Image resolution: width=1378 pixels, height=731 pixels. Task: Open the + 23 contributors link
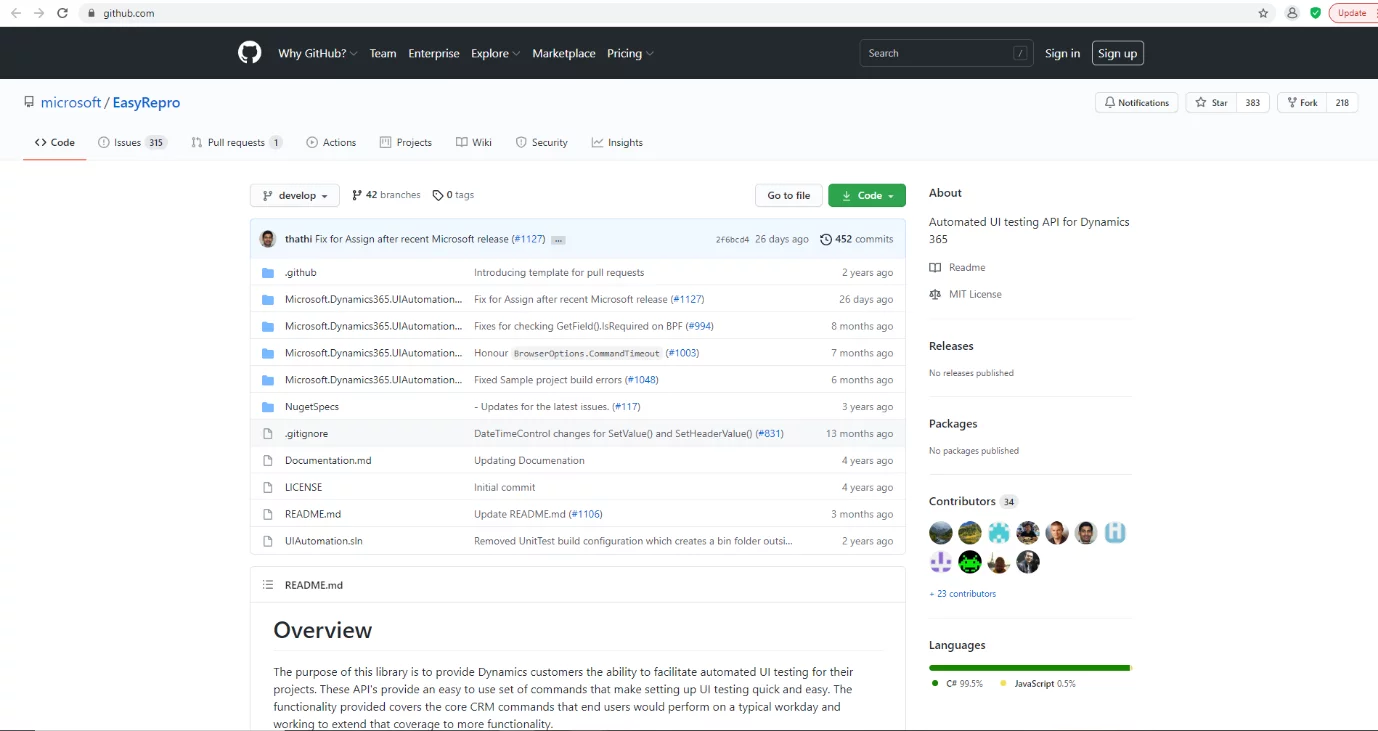(962, 594)
